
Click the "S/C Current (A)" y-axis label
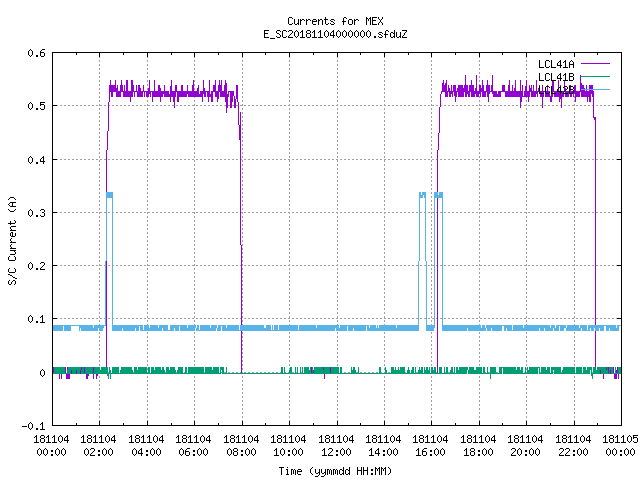click(x=12, y=240)
